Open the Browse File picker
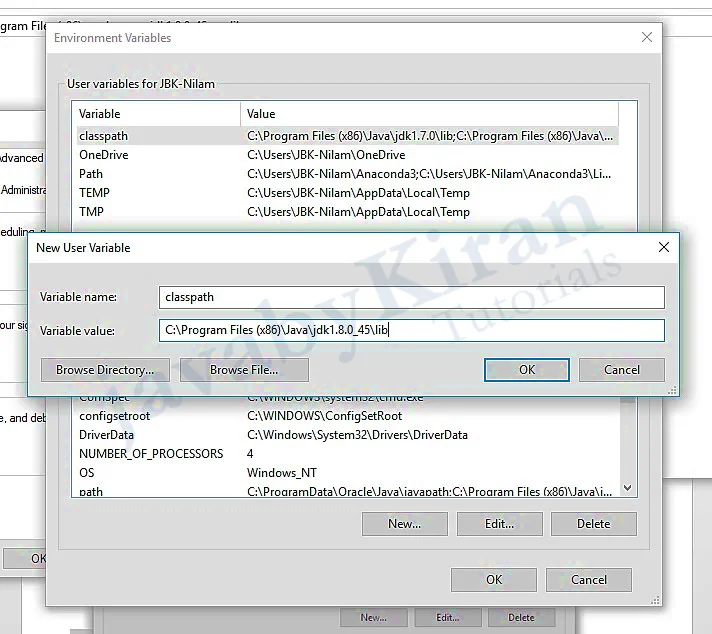Image resolution: width=712 pixels, height=634 pixels. click(244, 370)
